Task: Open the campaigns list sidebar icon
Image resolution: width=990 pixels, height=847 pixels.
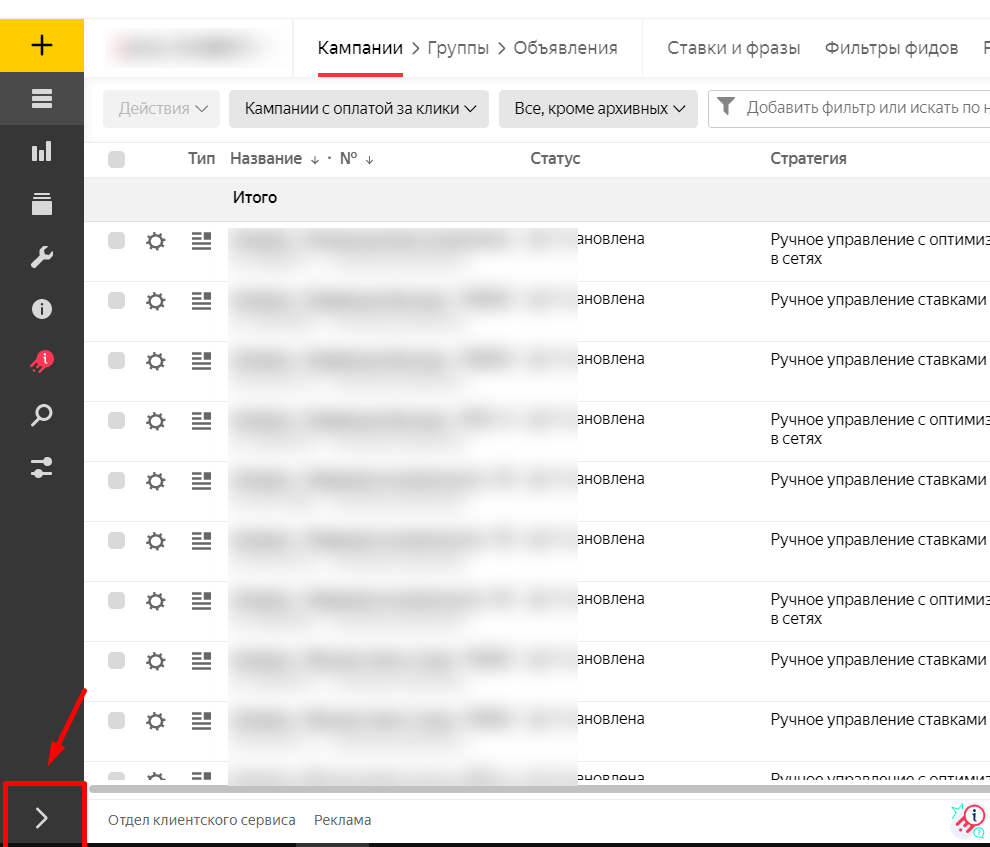Action: pos(41,98)
